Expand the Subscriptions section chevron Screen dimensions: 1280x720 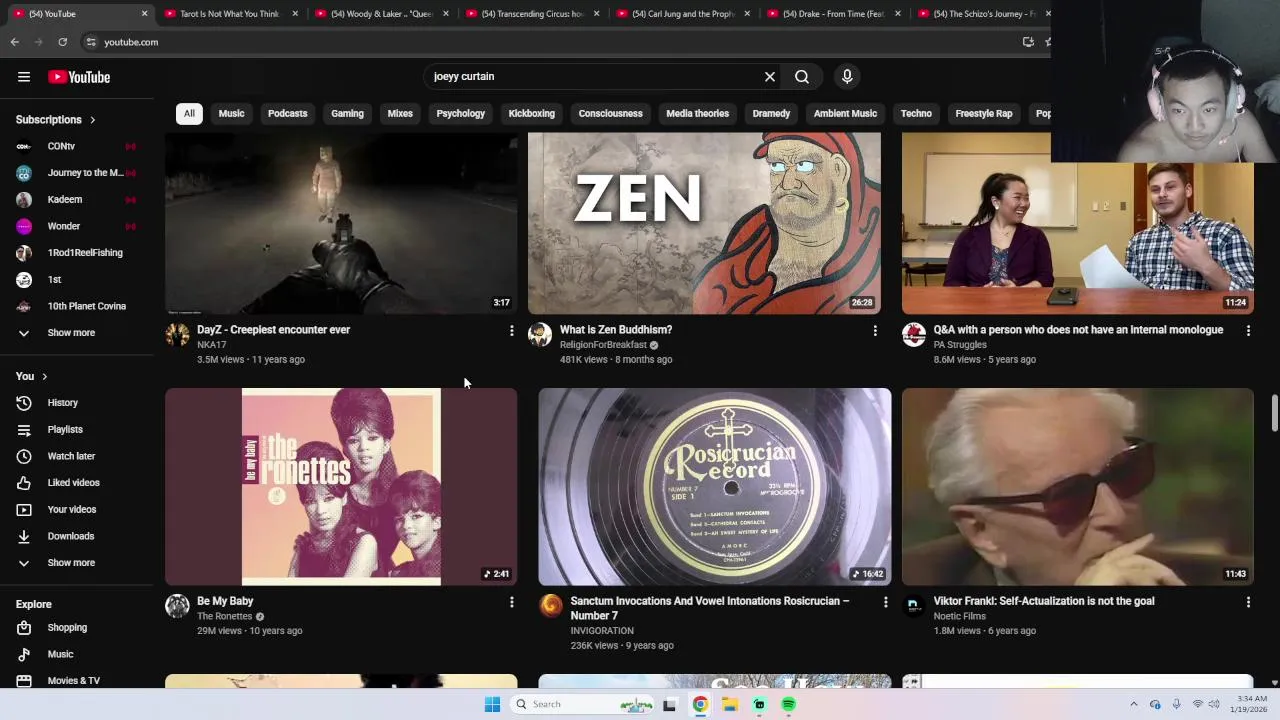pyautogui.click(x=92, y=120)
